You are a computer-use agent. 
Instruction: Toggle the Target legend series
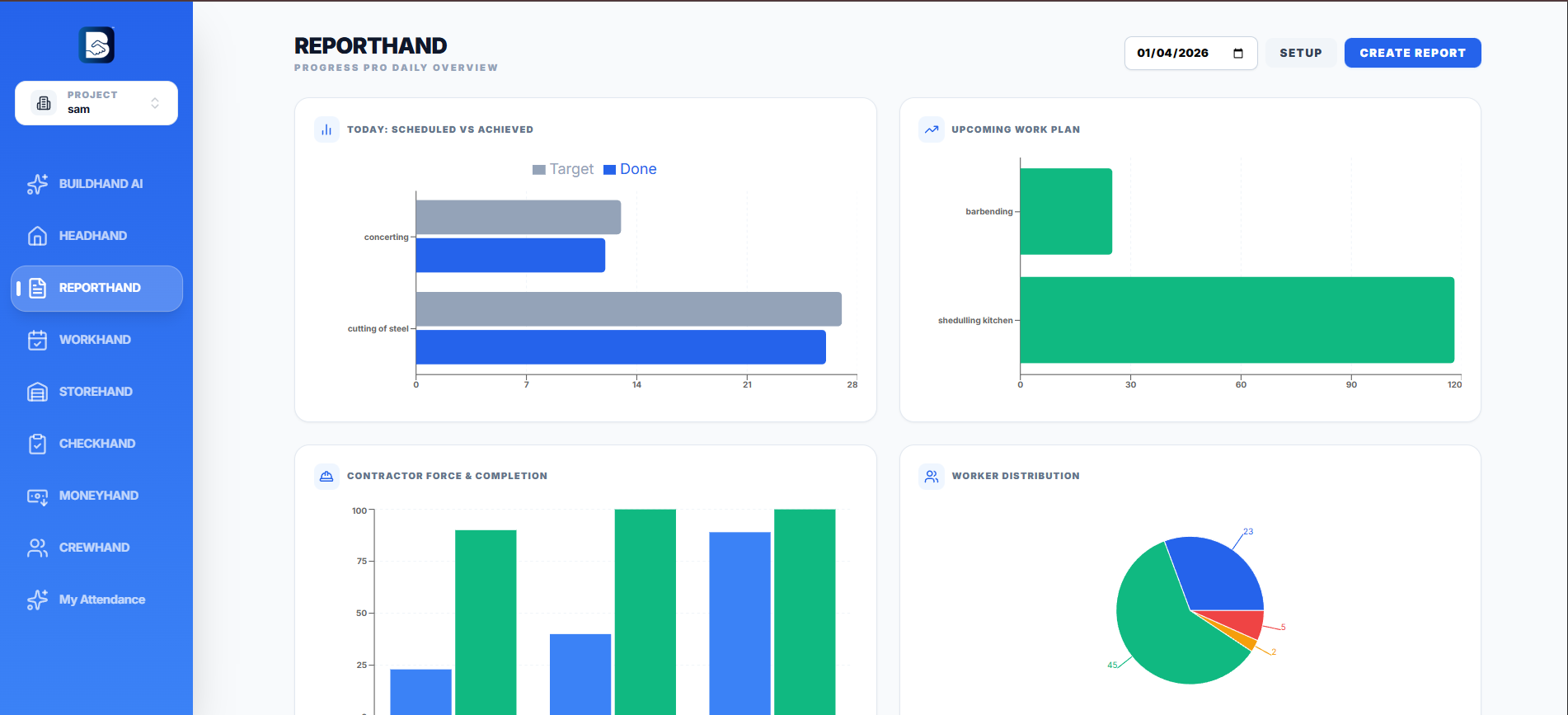(563, 169)
